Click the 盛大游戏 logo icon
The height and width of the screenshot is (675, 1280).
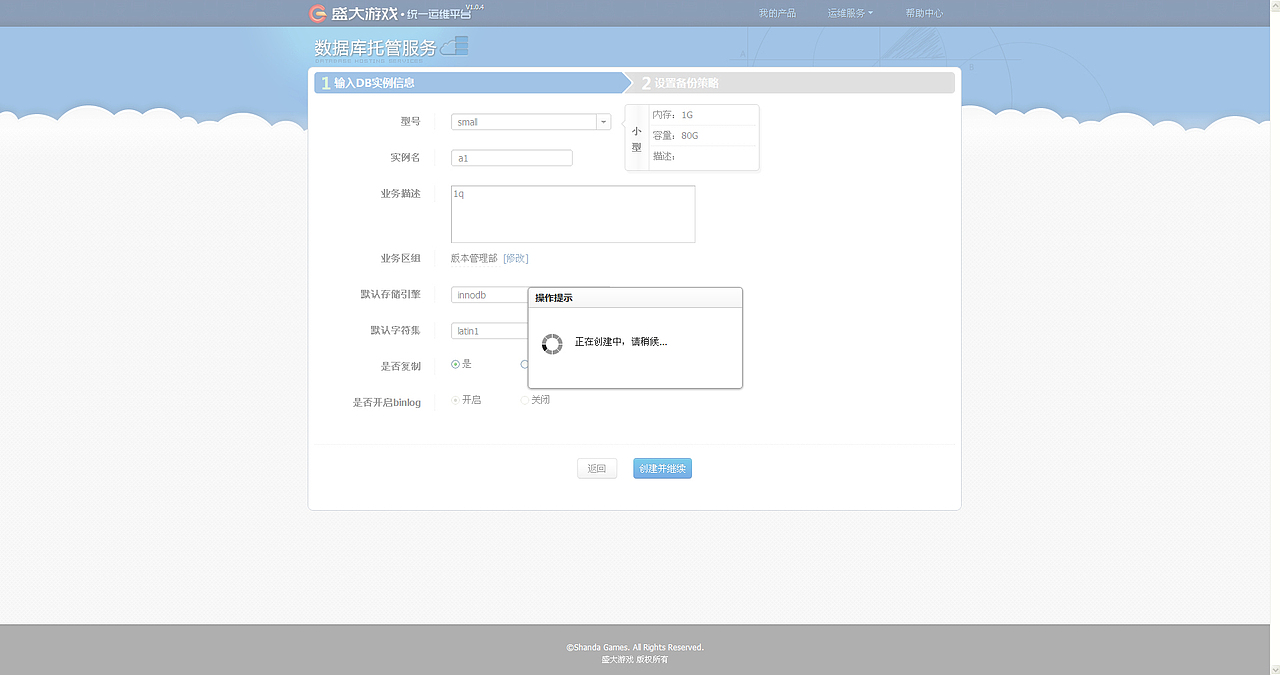point(319,13)
